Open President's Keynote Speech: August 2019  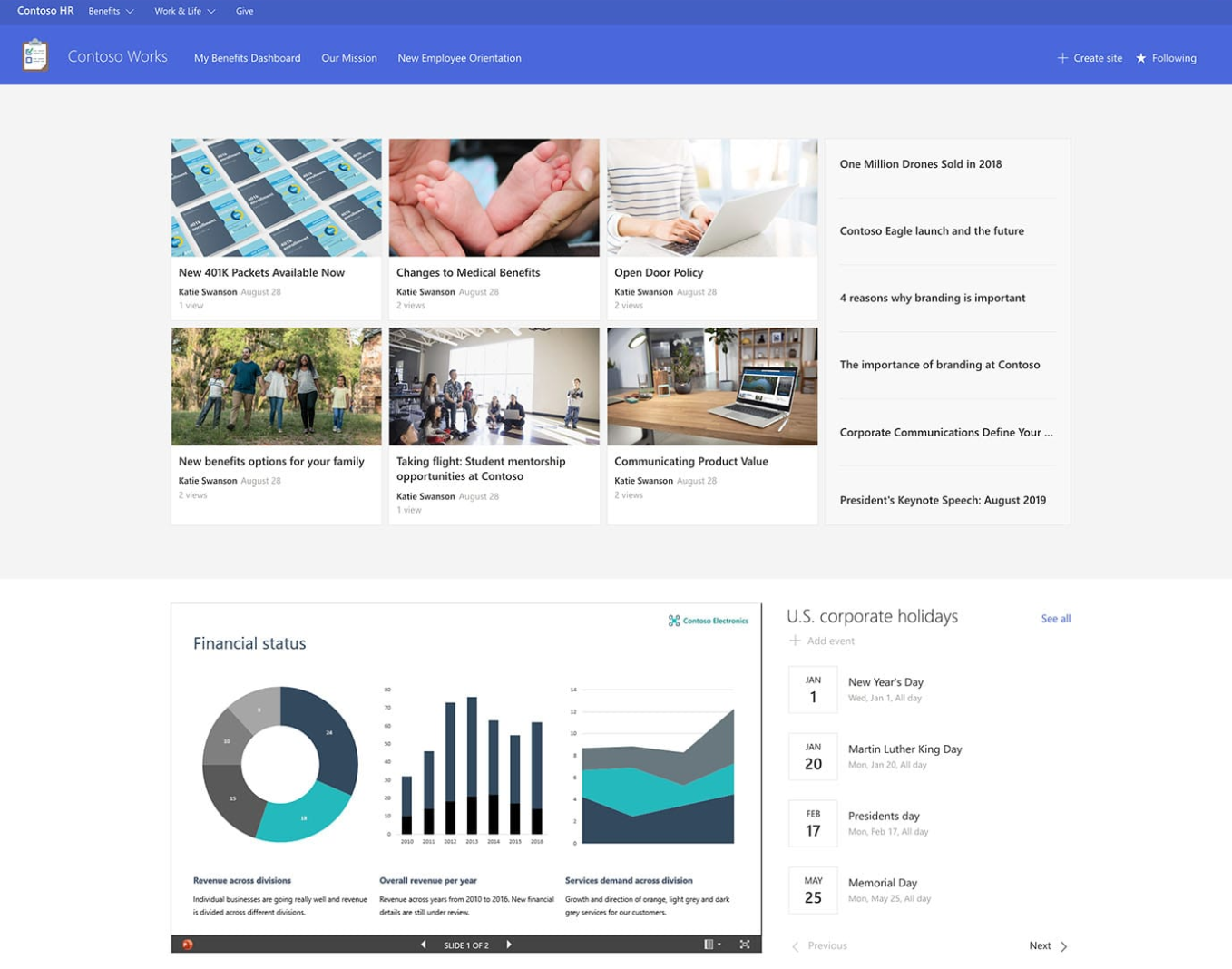(943, 500)
